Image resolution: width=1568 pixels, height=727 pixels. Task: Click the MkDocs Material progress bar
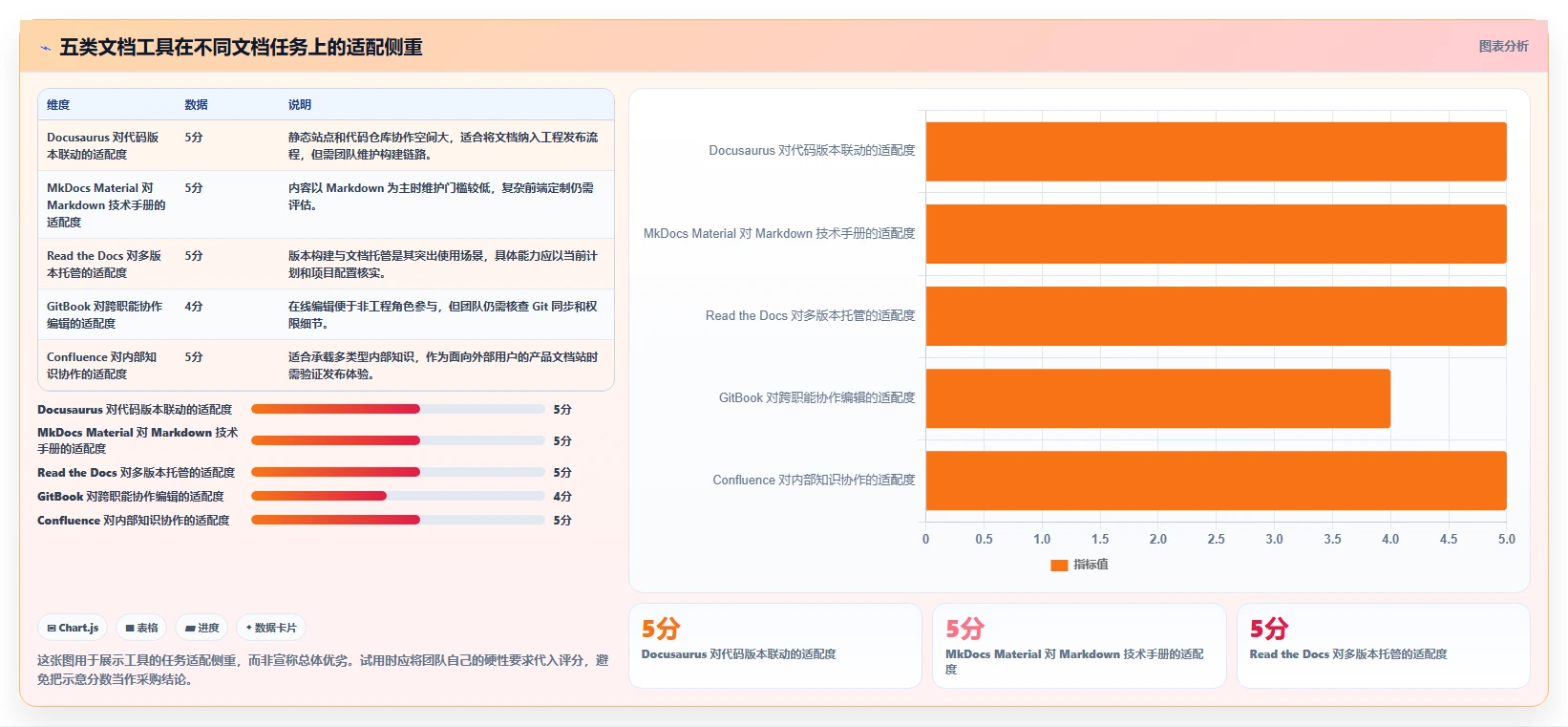[x=398, y=440]
